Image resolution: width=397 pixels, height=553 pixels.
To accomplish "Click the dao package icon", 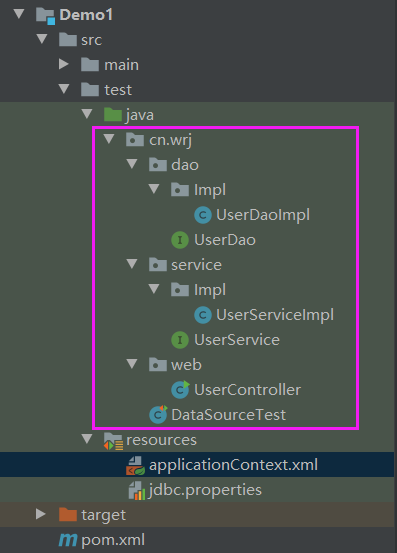I will [x=158, y=165].
